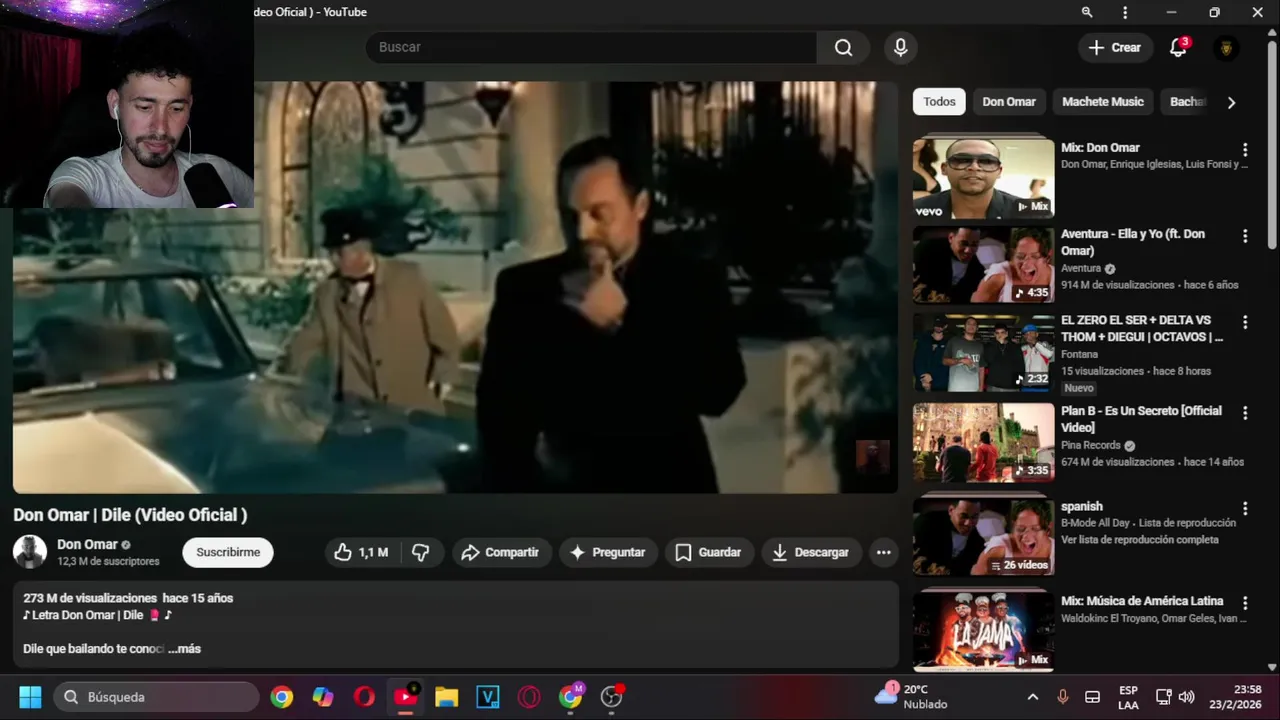The image size is (1280, 720).
Task: Open File Explorer from the taskbar
Action: pyautogui.click(x=446, y=697)
